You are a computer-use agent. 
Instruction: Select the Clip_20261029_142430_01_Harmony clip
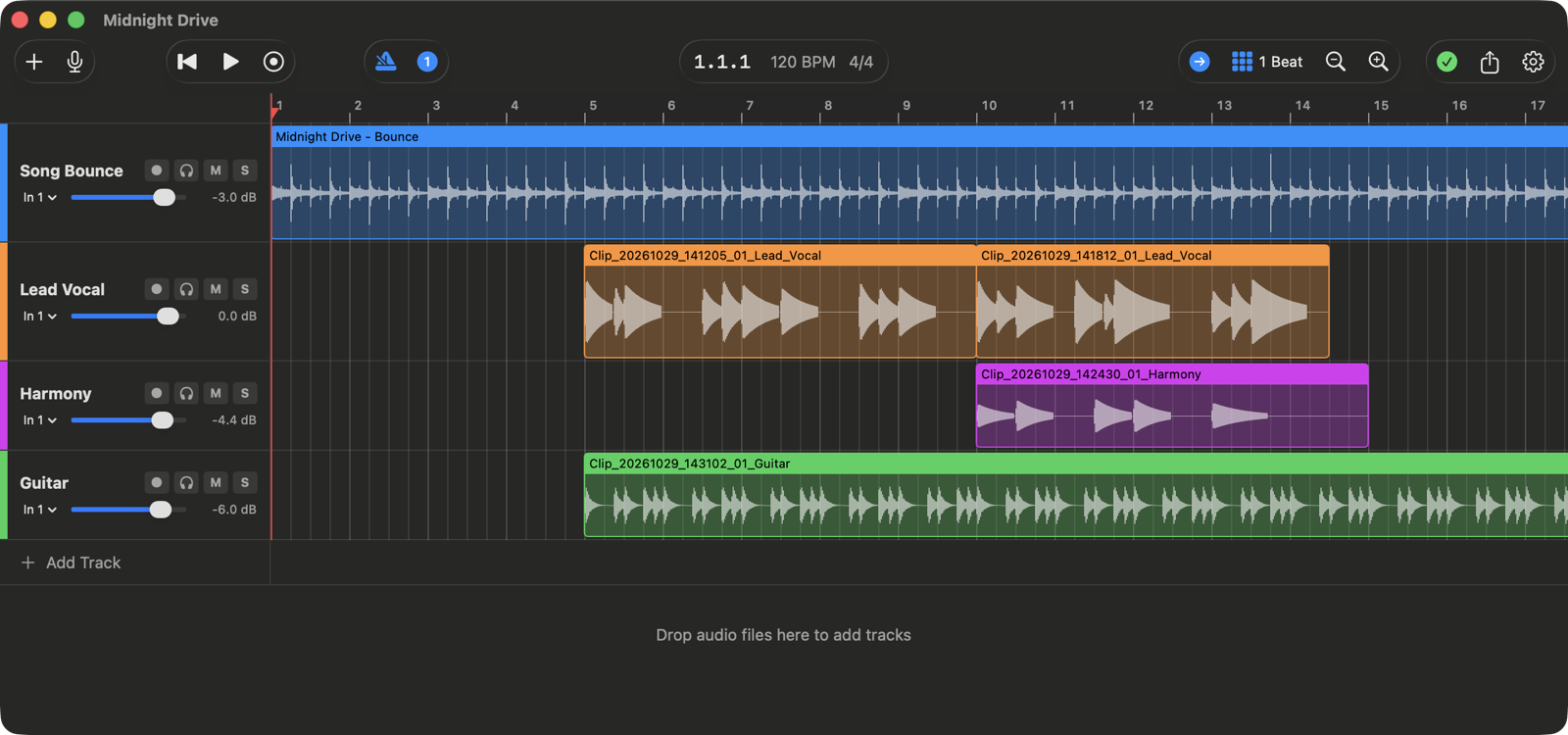(1172, 406)
